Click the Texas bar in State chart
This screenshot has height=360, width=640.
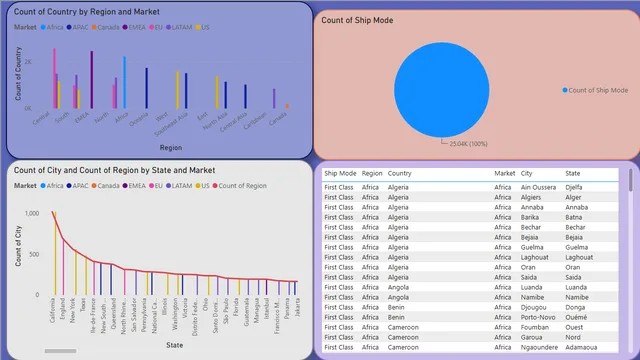coord(86,276)
